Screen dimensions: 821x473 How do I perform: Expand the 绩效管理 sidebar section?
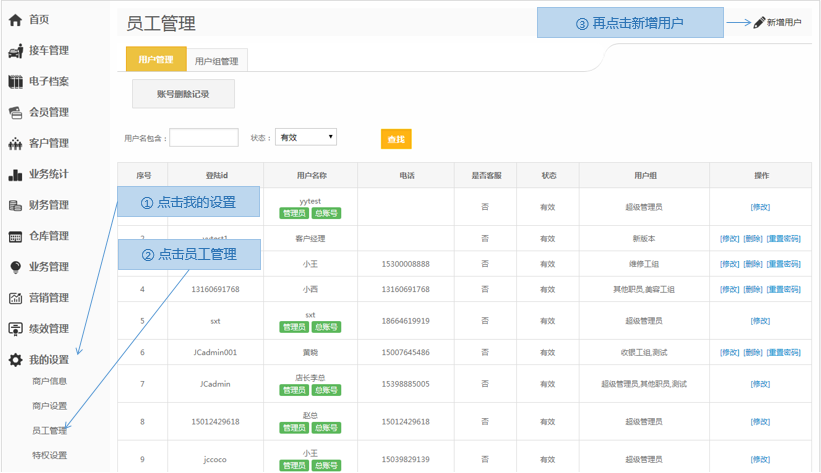coord(48,329)
